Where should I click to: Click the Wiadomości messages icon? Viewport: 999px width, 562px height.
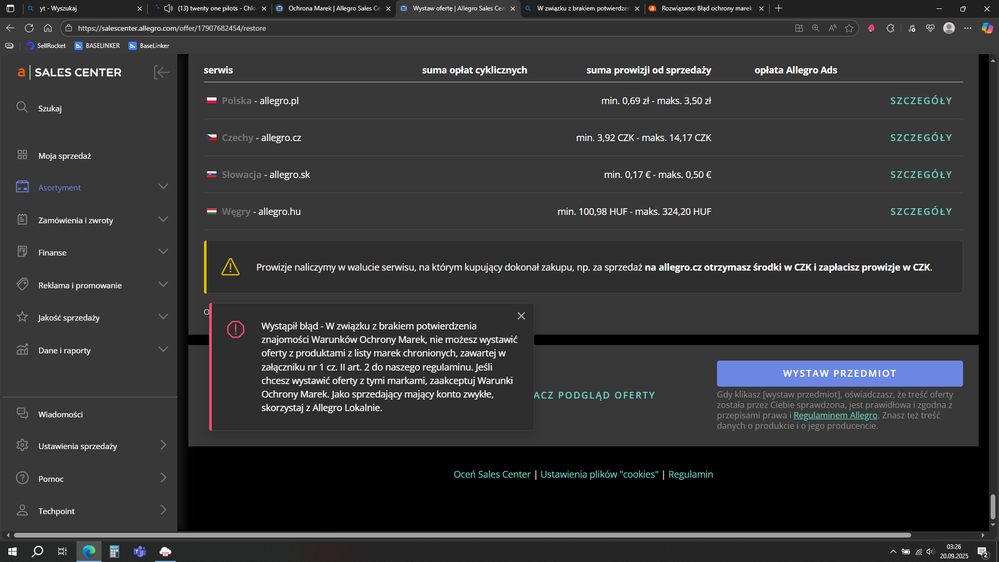pos(22,414)
